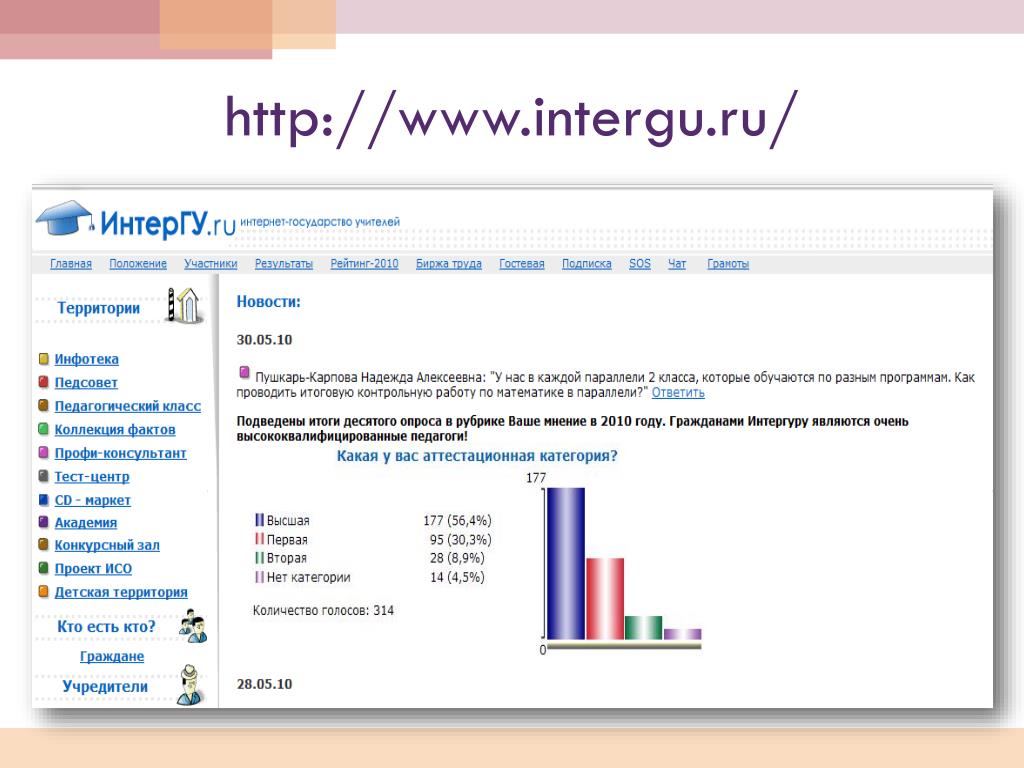
Task: Open the SOS menu item
Action: 640,264
